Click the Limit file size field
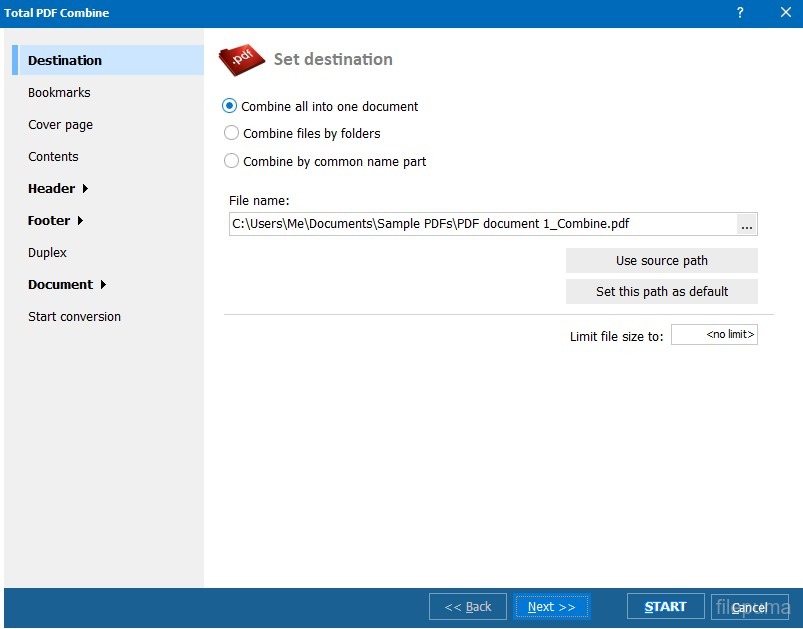The width and height of the screenshot is (803, 629). tap(714, 335)
